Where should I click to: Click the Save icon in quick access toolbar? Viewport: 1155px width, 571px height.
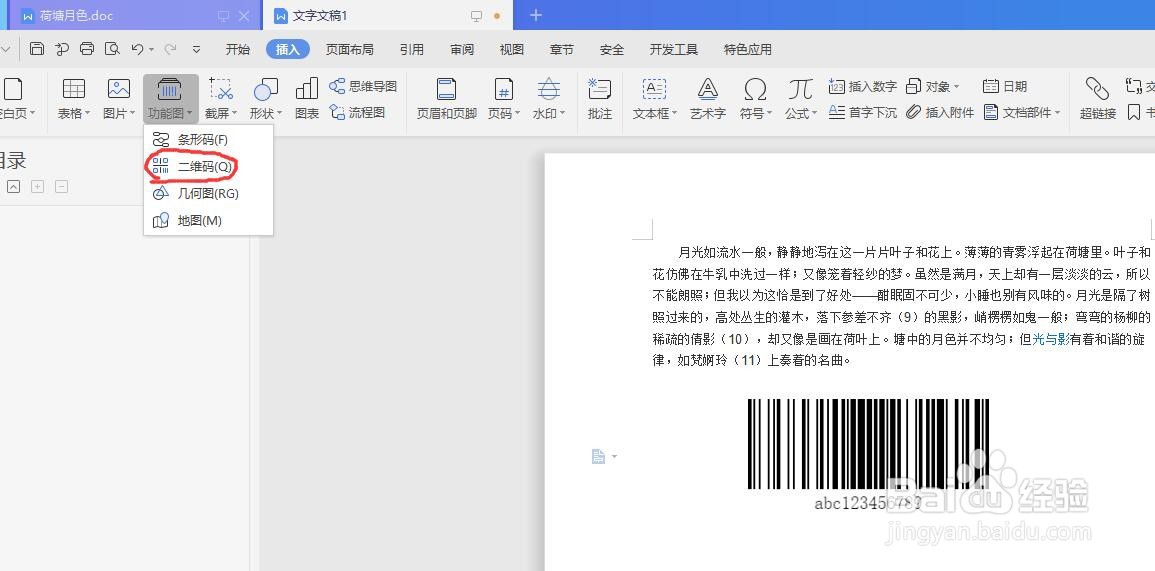[x=37, y=49]
